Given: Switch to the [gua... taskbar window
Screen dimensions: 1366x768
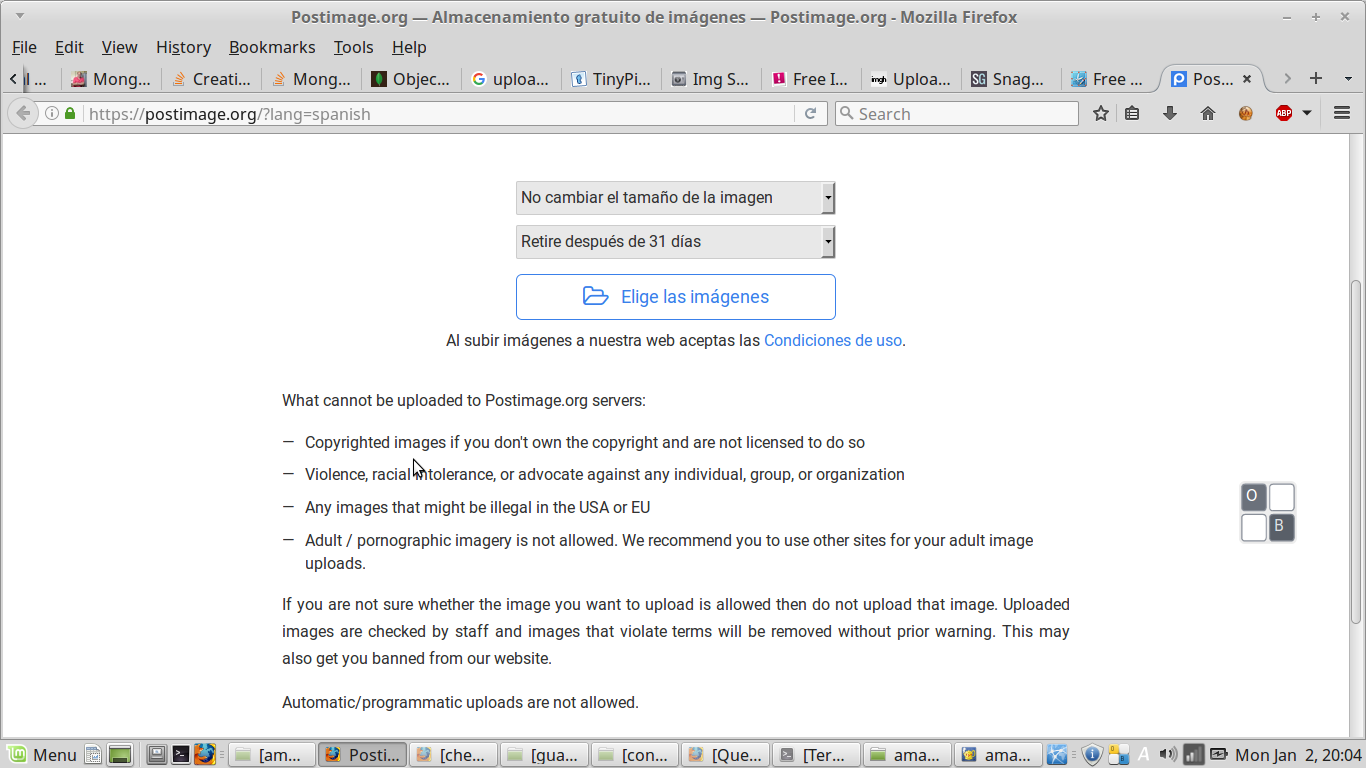Looking at the screenshot, I should (543, 755).
